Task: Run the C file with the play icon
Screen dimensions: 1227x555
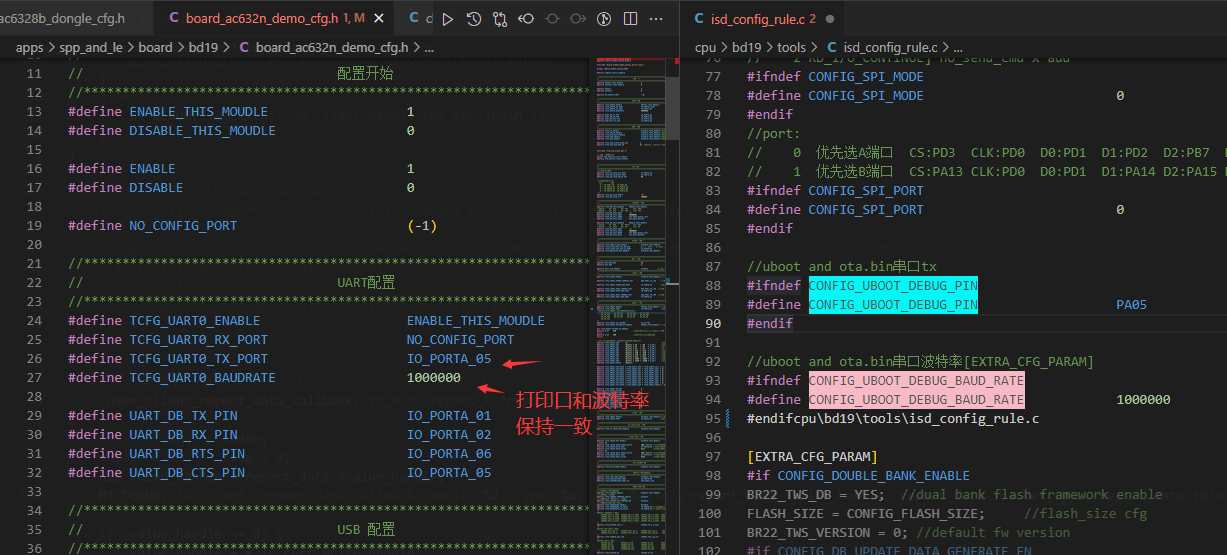Action: coord(447,19)
